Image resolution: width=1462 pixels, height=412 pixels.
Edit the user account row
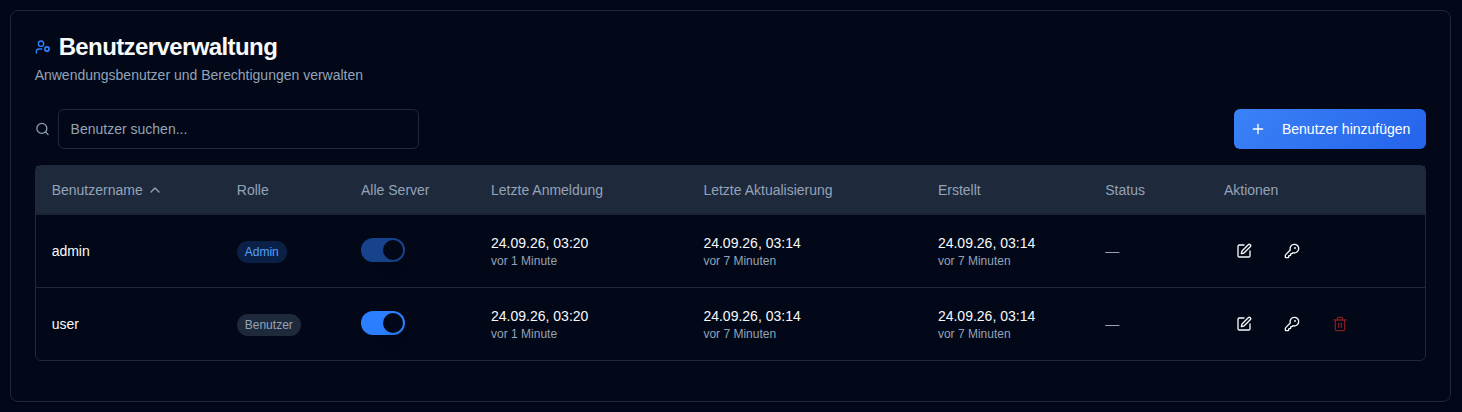coord(1244,324)
